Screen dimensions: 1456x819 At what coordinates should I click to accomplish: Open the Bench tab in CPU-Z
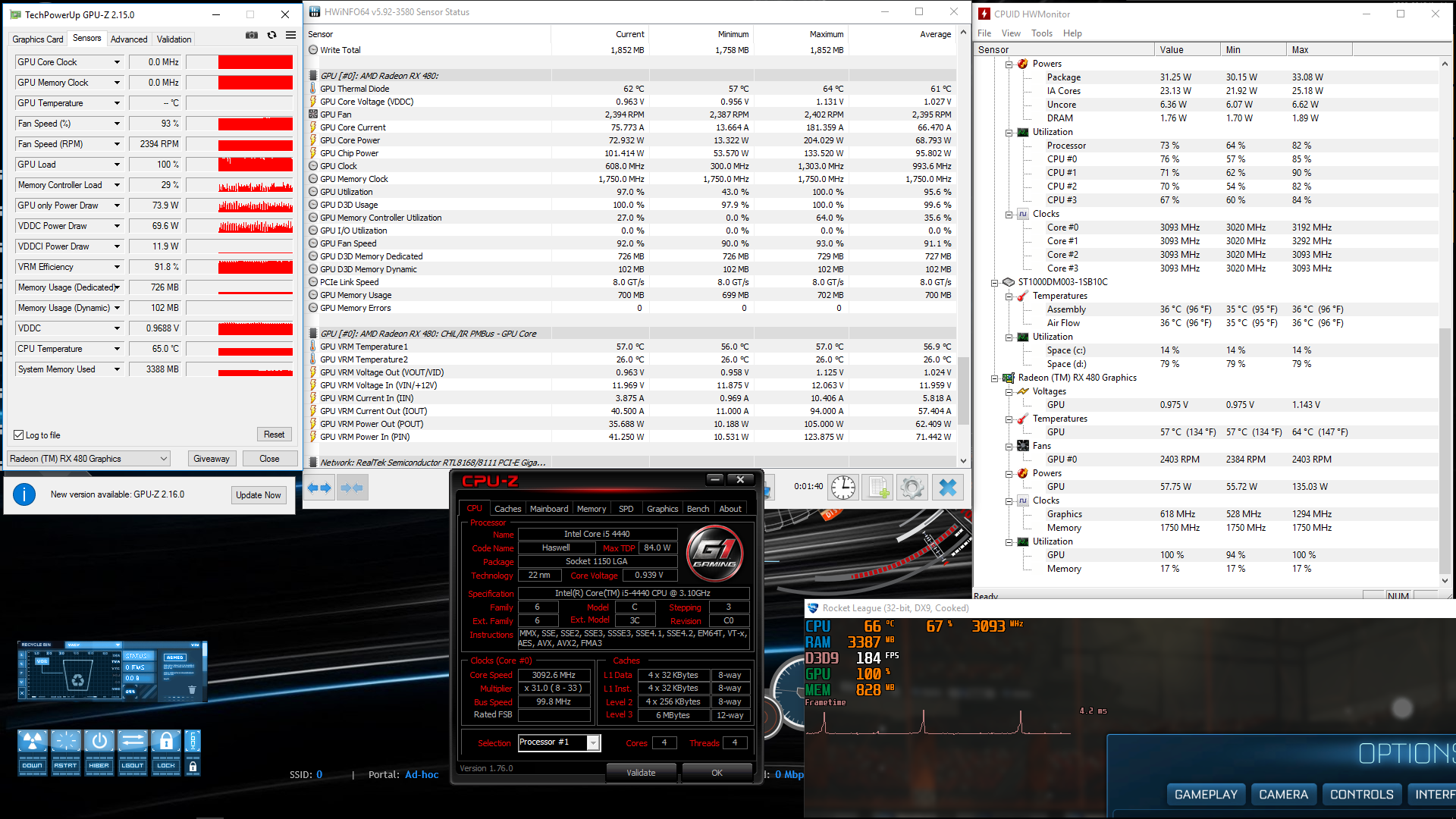coord(698,509)
